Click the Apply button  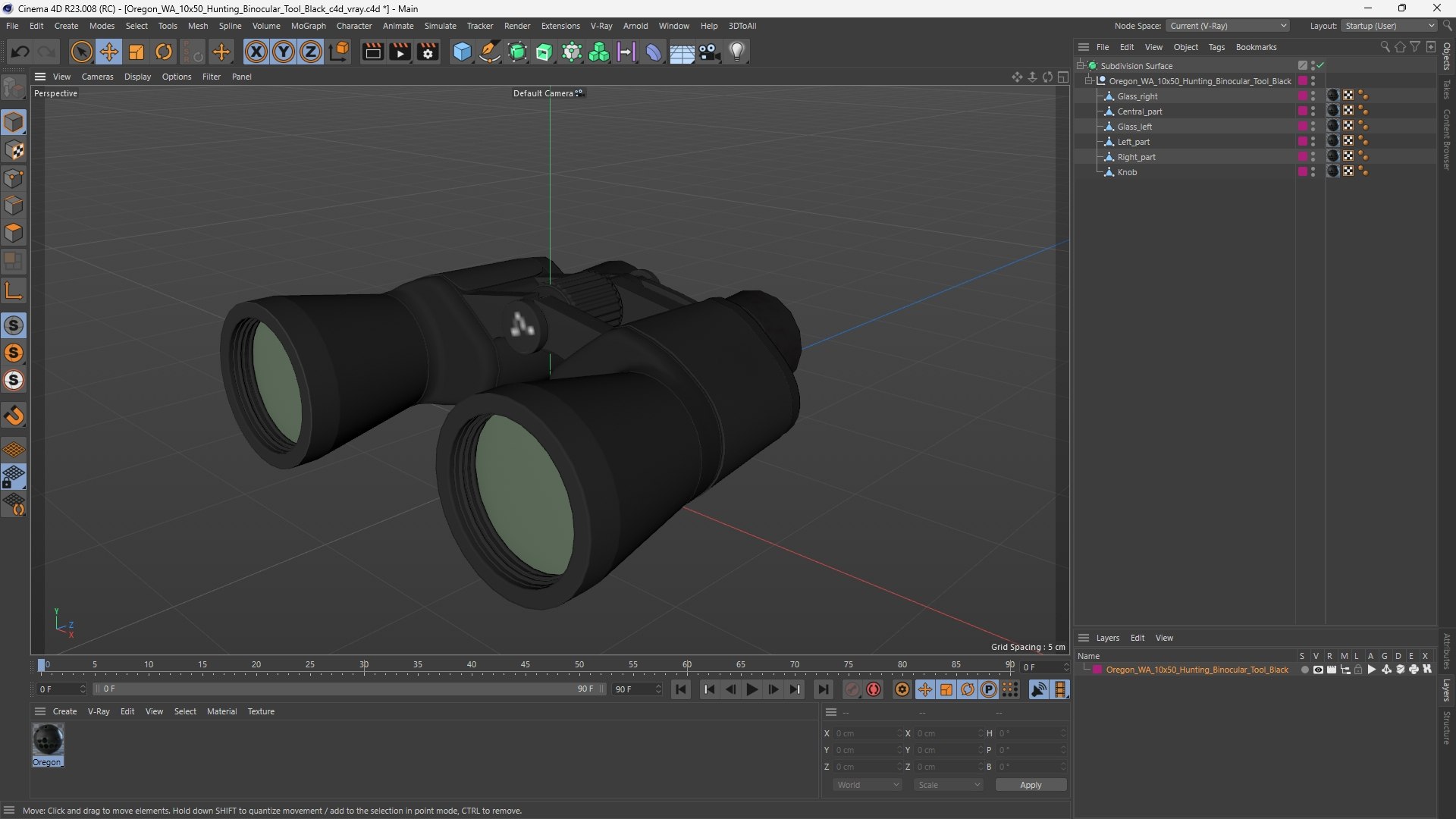tap(1031, 785)
